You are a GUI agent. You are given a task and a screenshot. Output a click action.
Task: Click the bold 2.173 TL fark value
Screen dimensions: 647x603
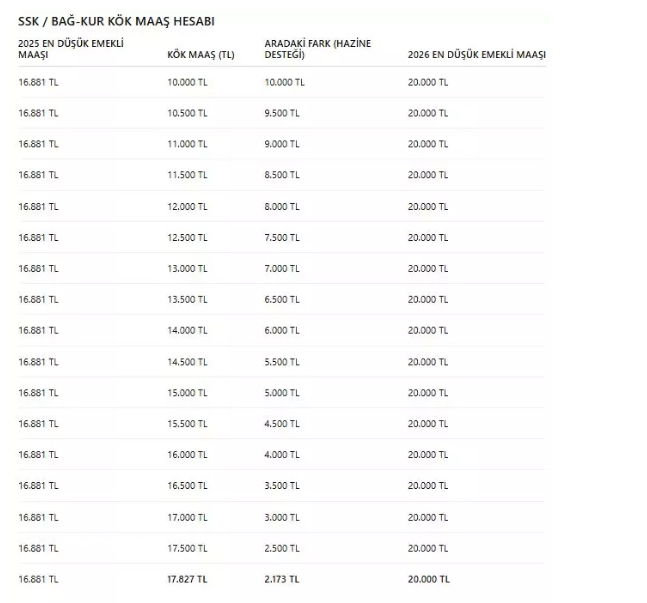coord(282,579)
